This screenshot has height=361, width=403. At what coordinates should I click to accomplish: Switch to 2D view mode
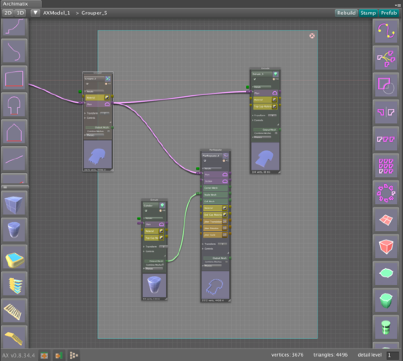8,13
